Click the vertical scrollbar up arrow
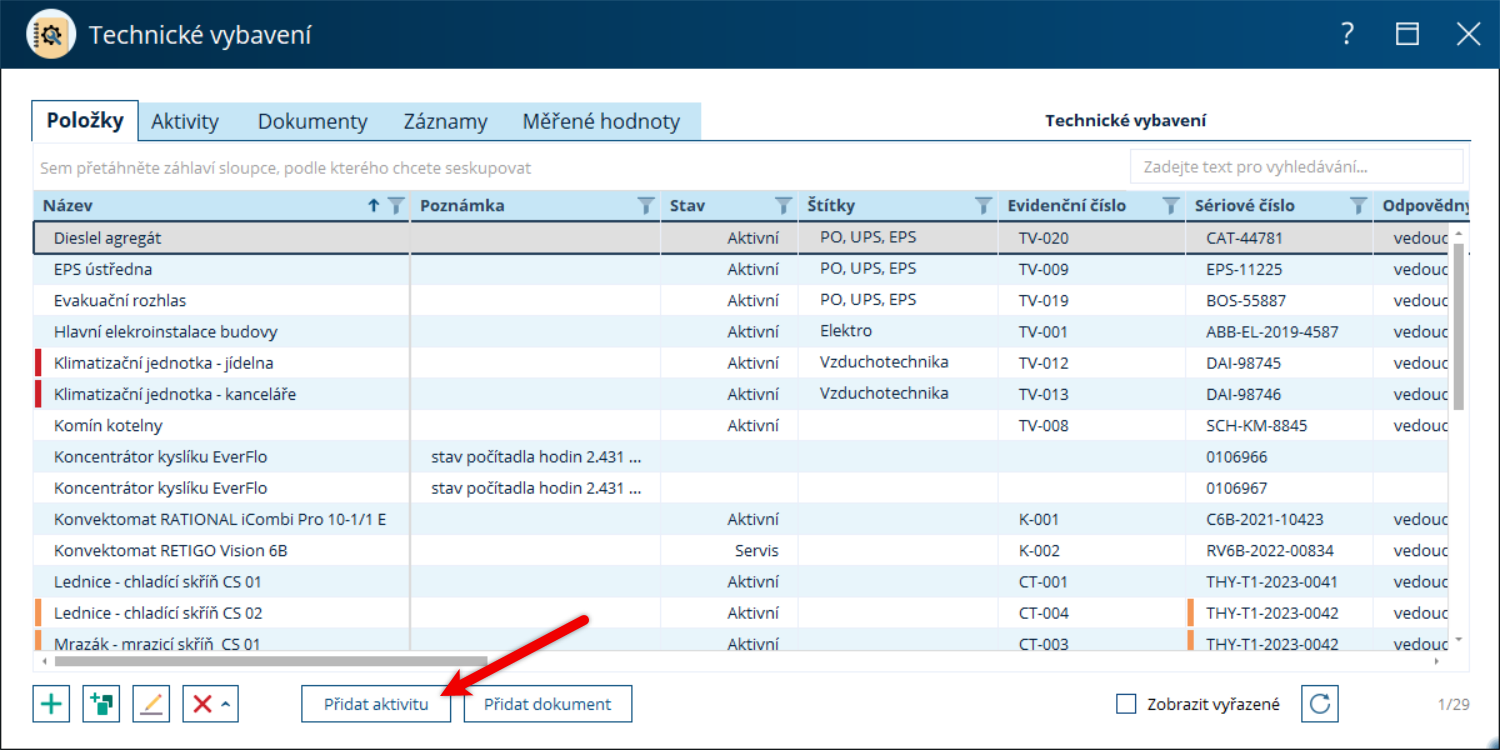This screenshot has width=1500, height=750. pos(1458,233)
